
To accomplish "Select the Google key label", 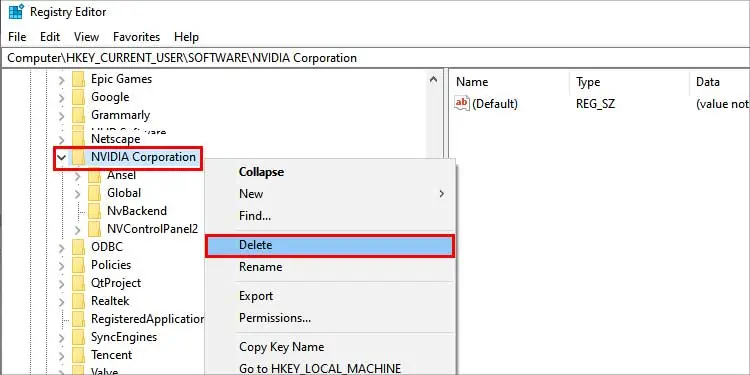I will click(110, 97).
